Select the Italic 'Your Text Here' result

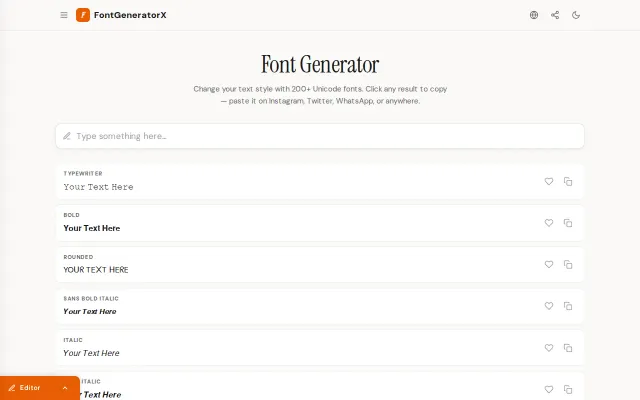(91, 353)
